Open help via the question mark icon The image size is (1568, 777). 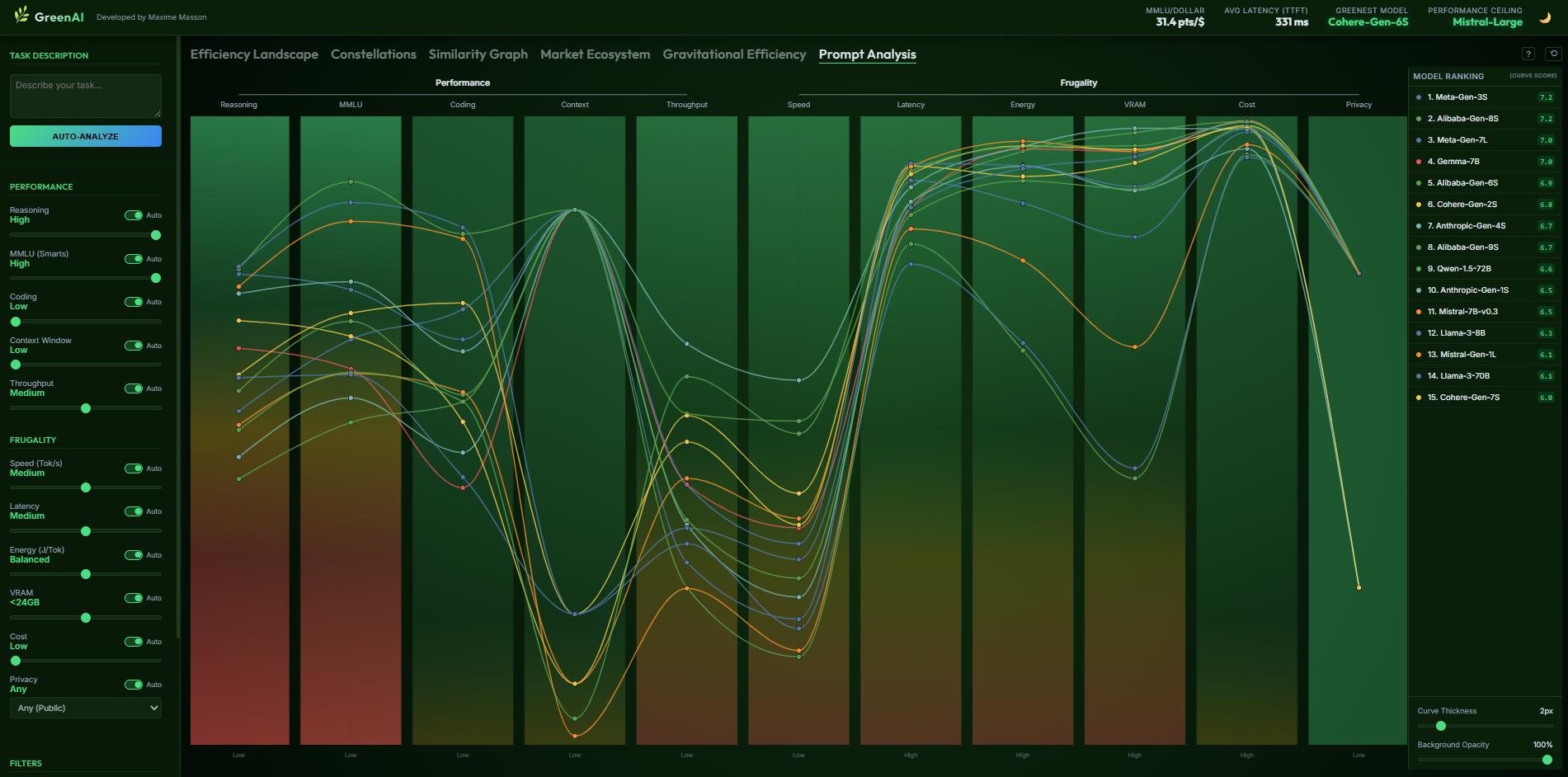tap(1529, 54)
